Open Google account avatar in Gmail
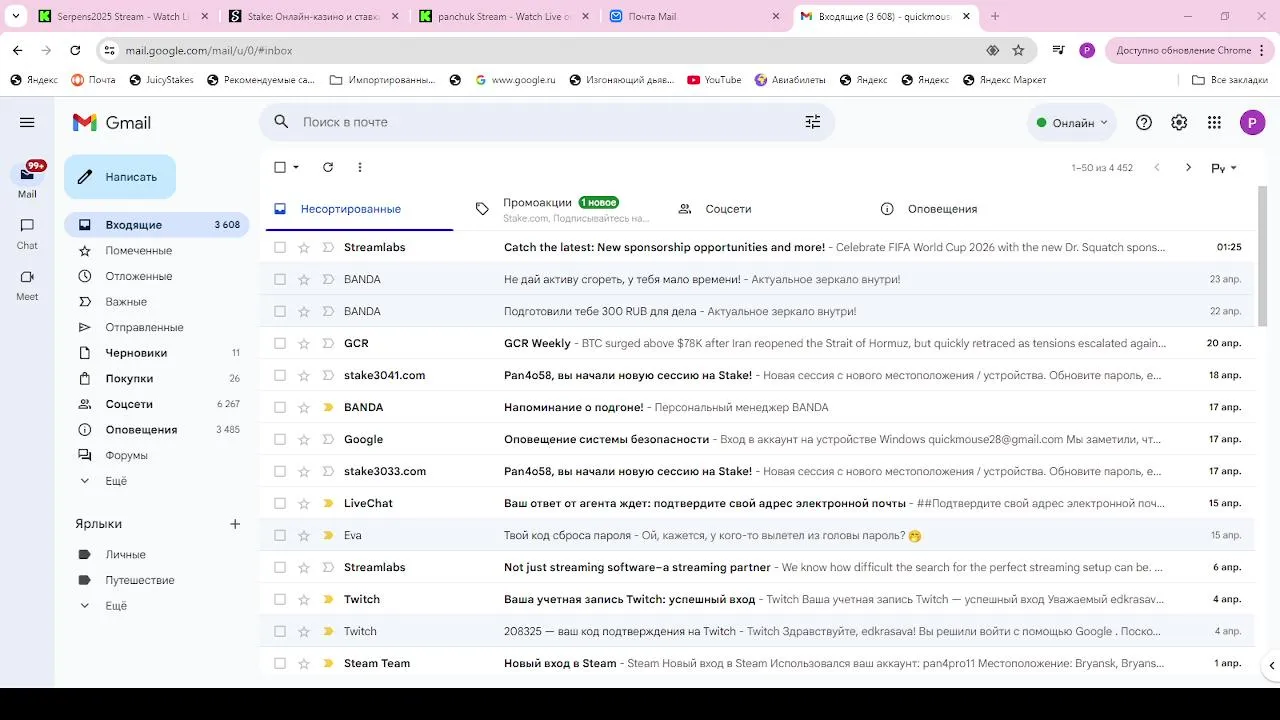 1252,122
